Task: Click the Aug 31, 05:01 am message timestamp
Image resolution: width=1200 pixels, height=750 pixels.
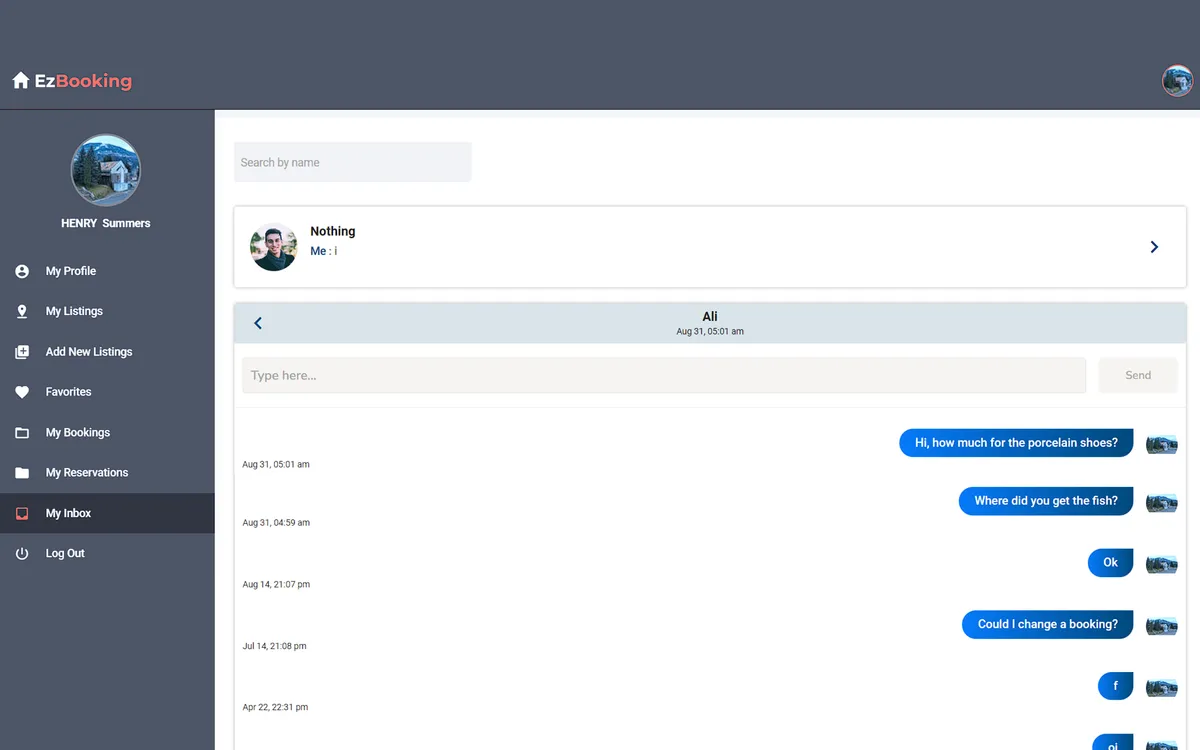Action: click(276, 465)
